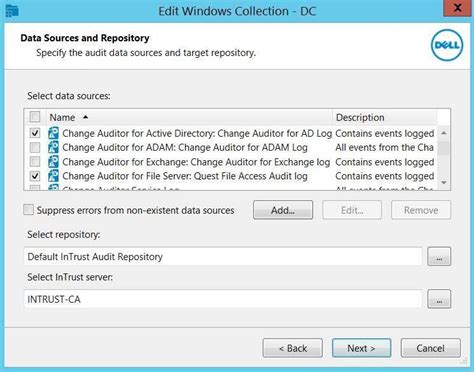Click the Change Auditor for File Server row icon
The image size is (474, 372).
[x=53, y=176]
